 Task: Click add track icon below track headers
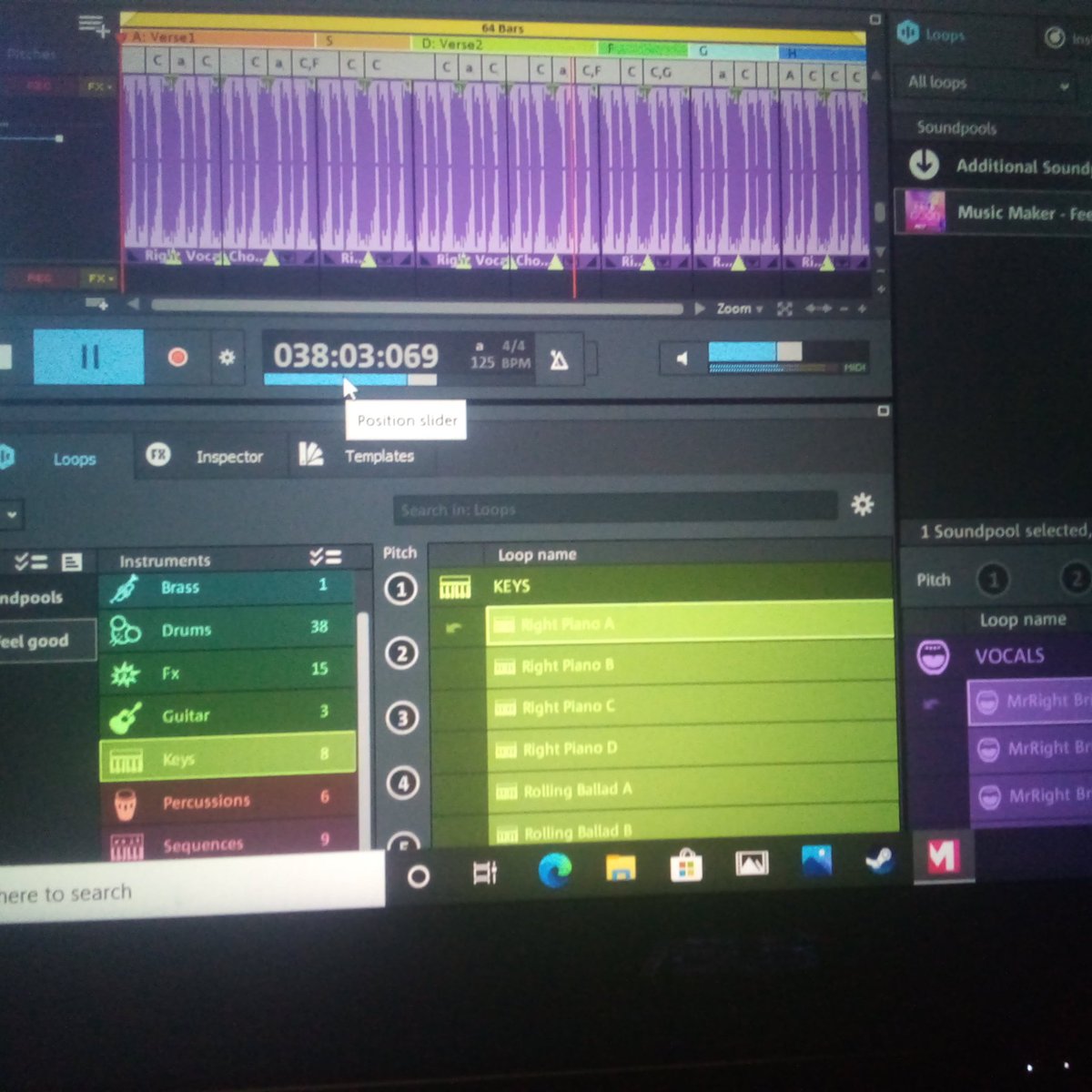(x=97, y=304)
